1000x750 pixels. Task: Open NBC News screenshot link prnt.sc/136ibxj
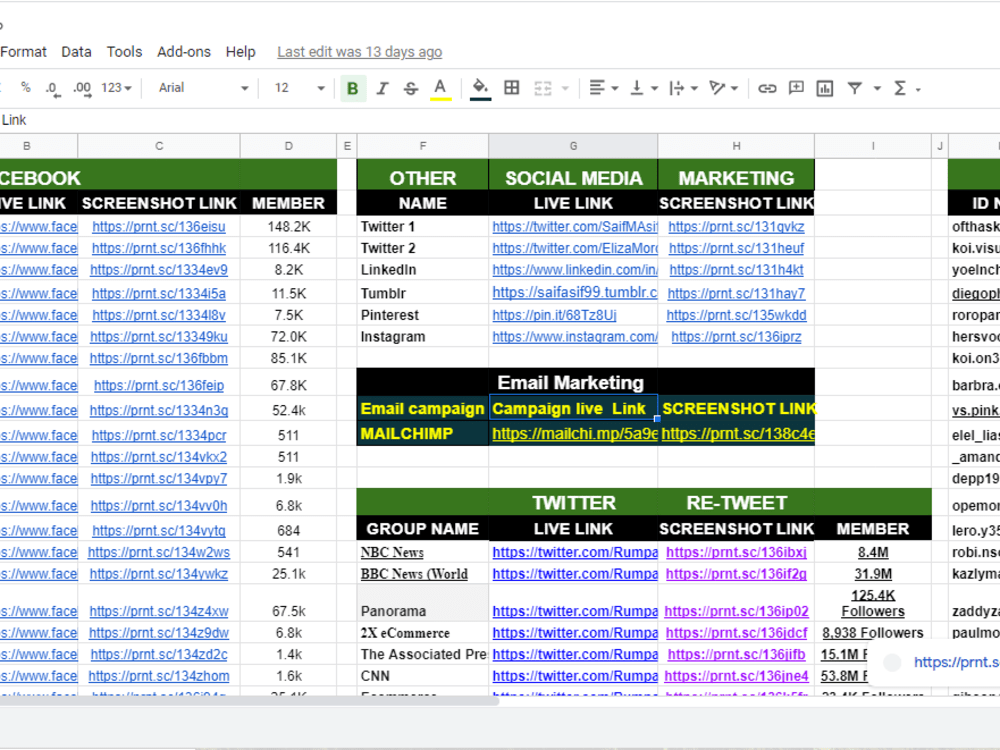click(737, 552)
